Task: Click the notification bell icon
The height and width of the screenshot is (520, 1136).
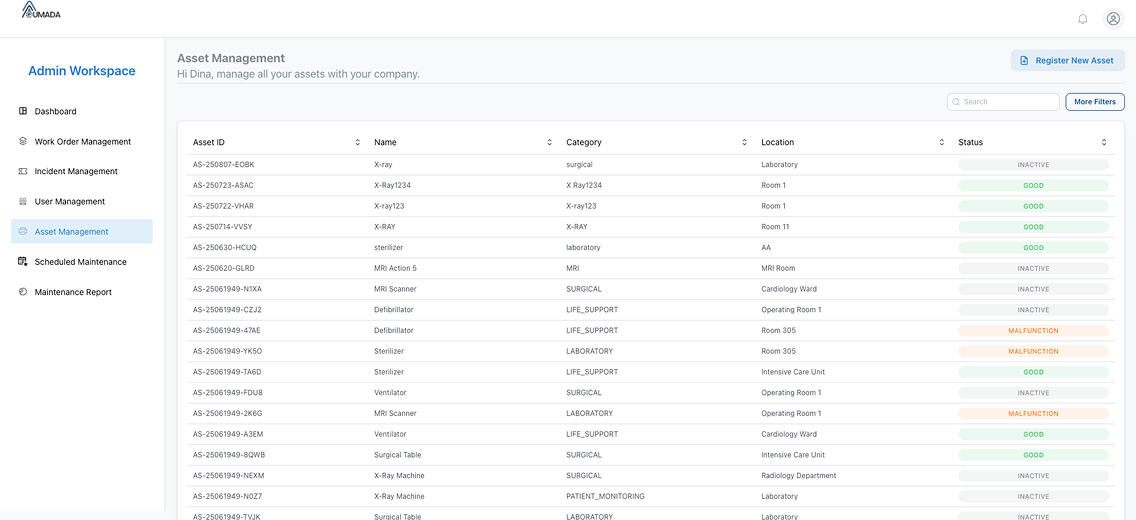Action: click(1082, 19)
